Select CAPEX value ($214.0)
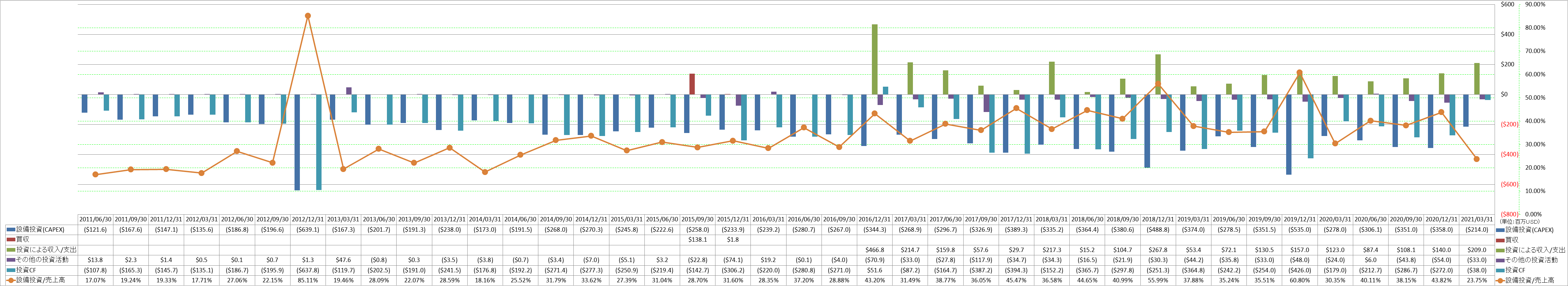The image size is (1568, 286). (1477, 230)
